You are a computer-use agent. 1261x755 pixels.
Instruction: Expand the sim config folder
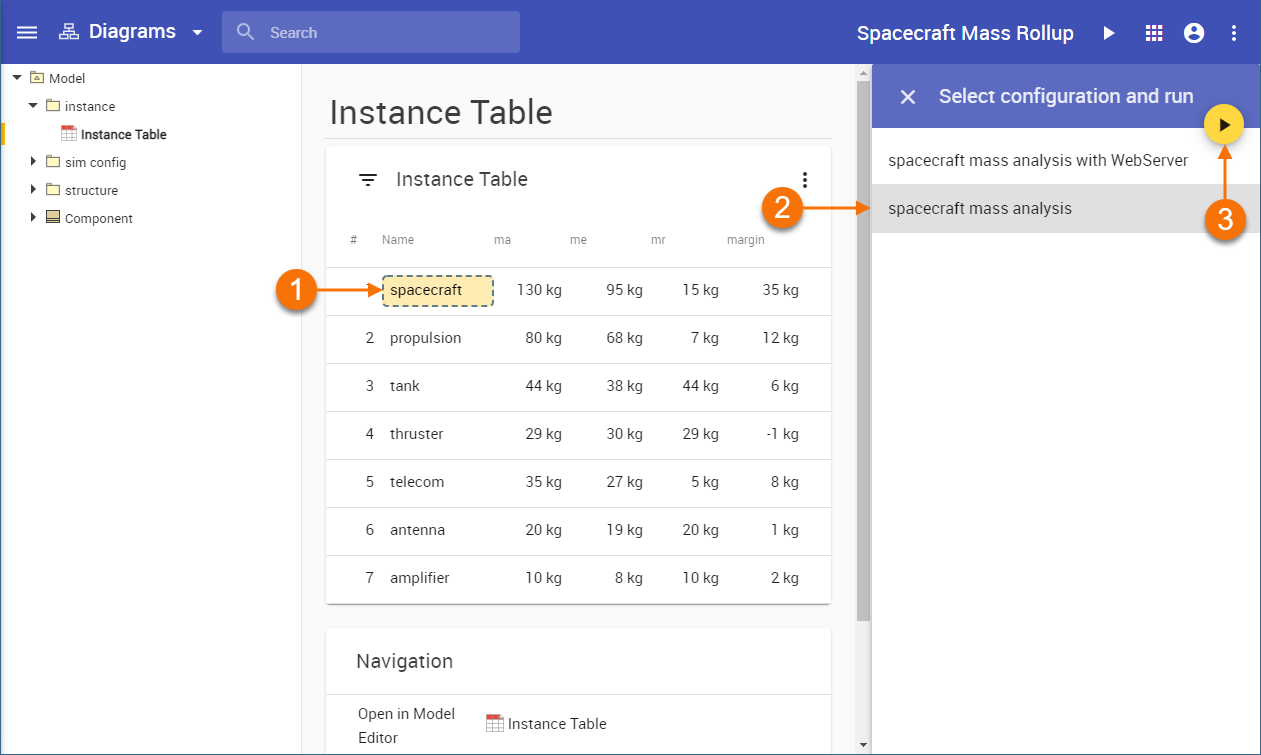pos(33,162)
